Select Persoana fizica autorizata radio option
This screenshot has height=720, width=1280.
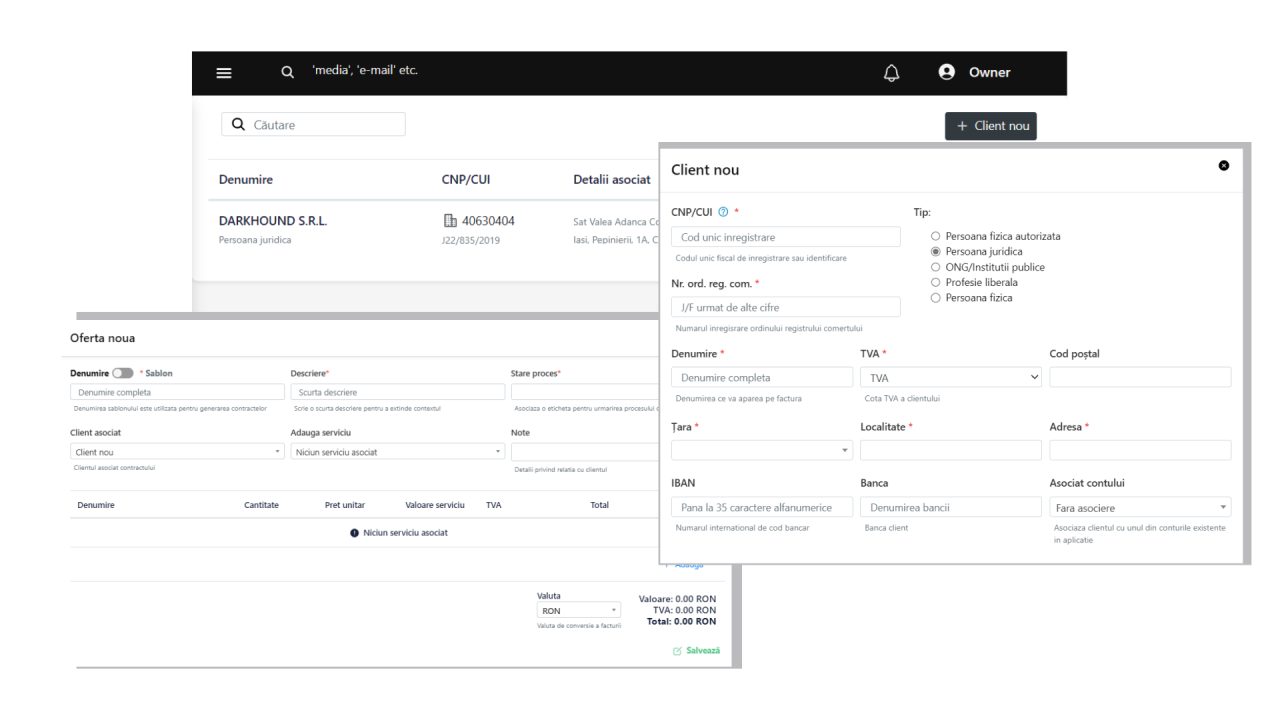(x=936, y=237)
